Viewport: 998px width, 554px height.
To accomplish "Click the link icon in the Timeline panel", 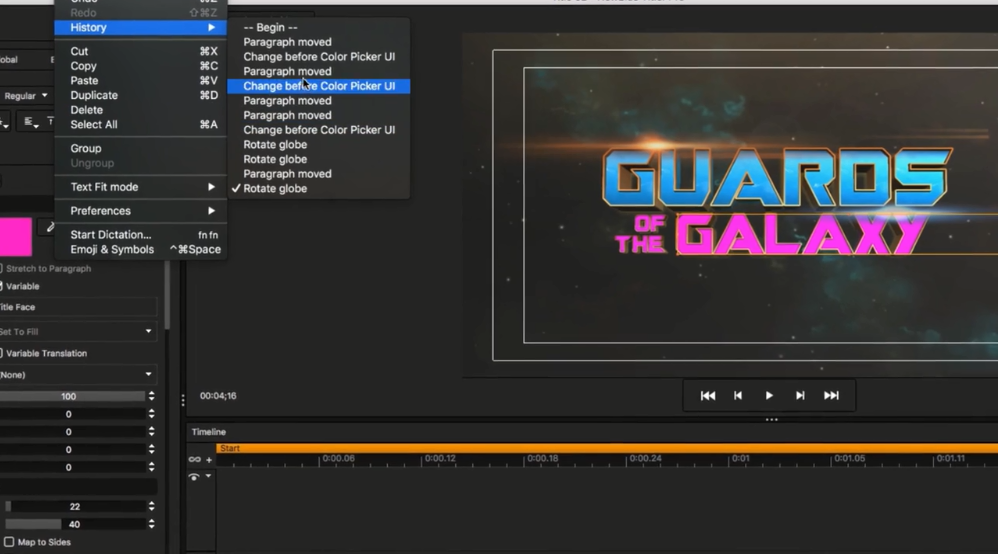I will tap(194, 460).
